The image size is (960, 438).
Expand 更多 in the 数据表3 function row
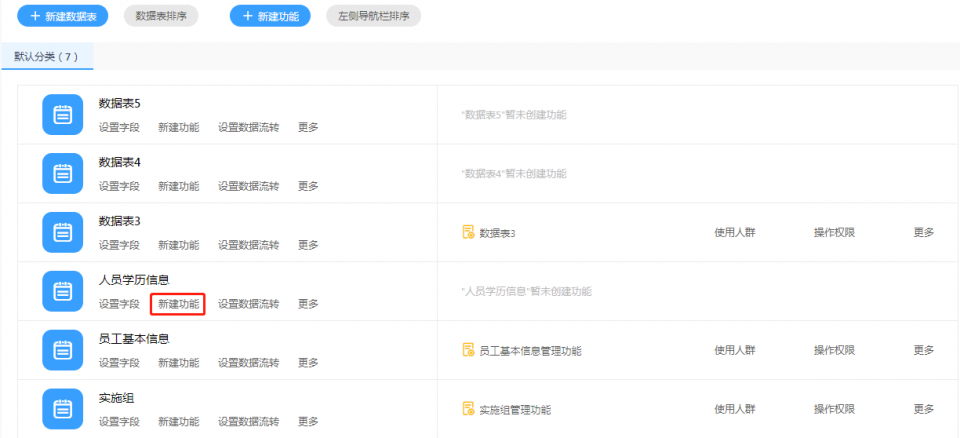pos(924,232)
